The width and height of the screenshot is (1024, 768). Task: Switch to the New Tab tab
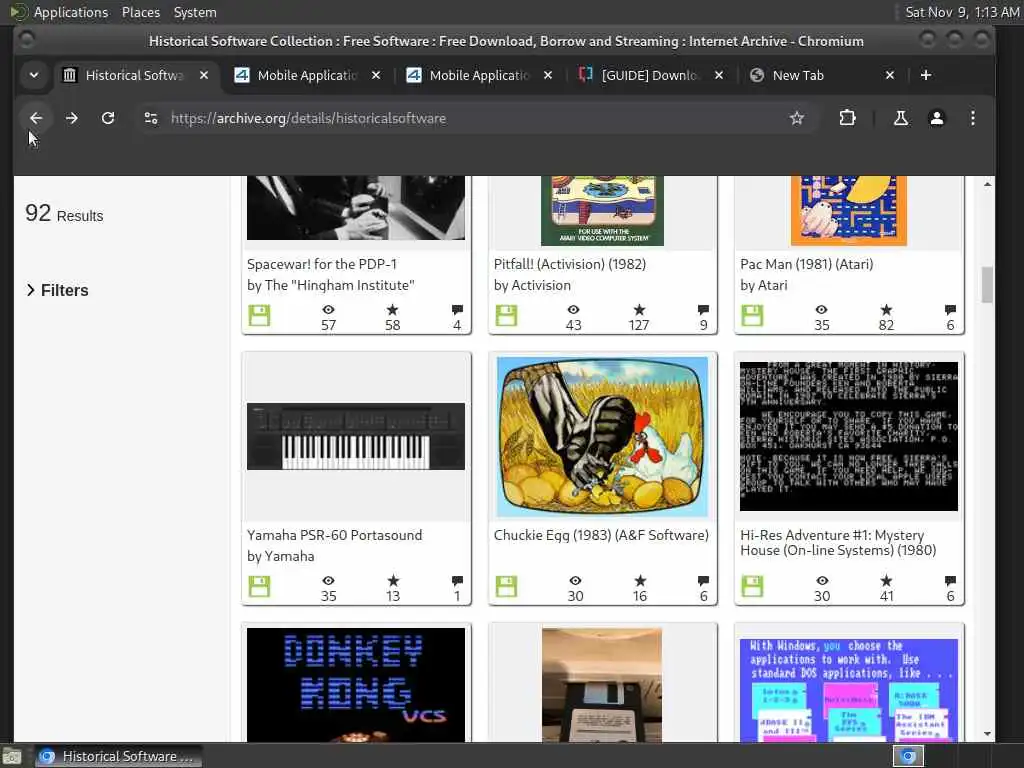[x=798, y=75]
